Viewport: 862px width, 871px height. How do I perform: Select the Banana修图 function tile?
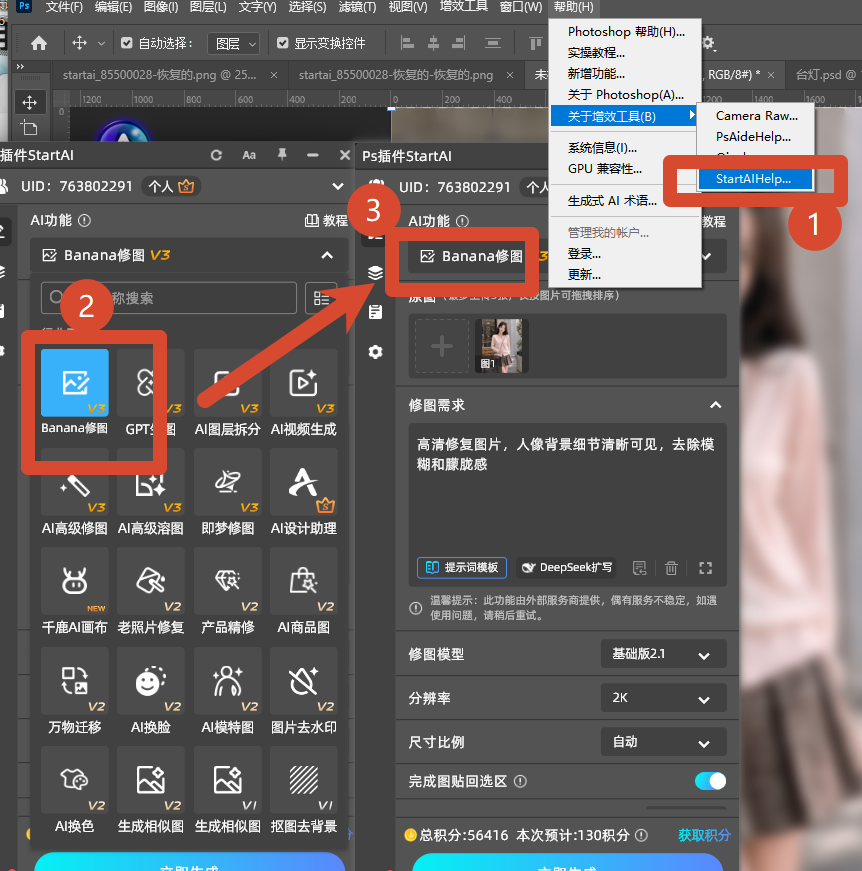pyautogui.click(x=74, y=394)
